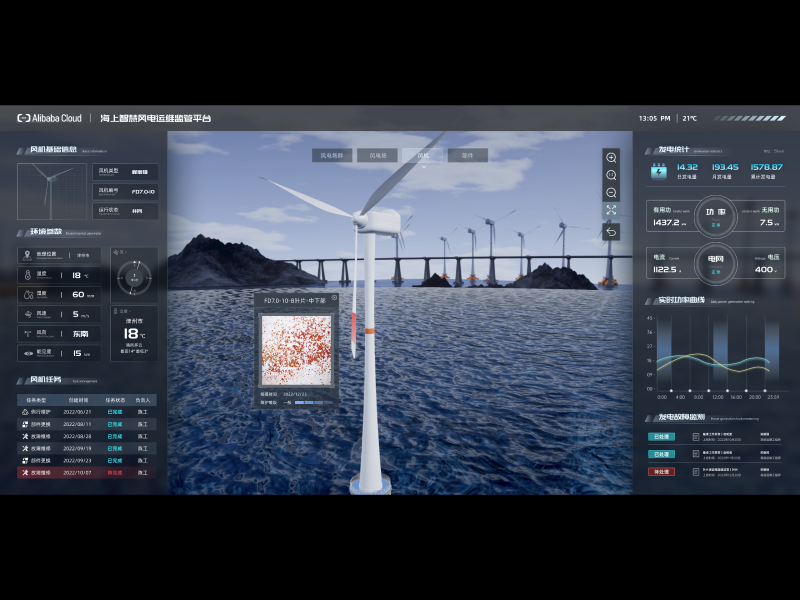
Task: Switch to the 风电场 tab
Action: coord(378,155)
